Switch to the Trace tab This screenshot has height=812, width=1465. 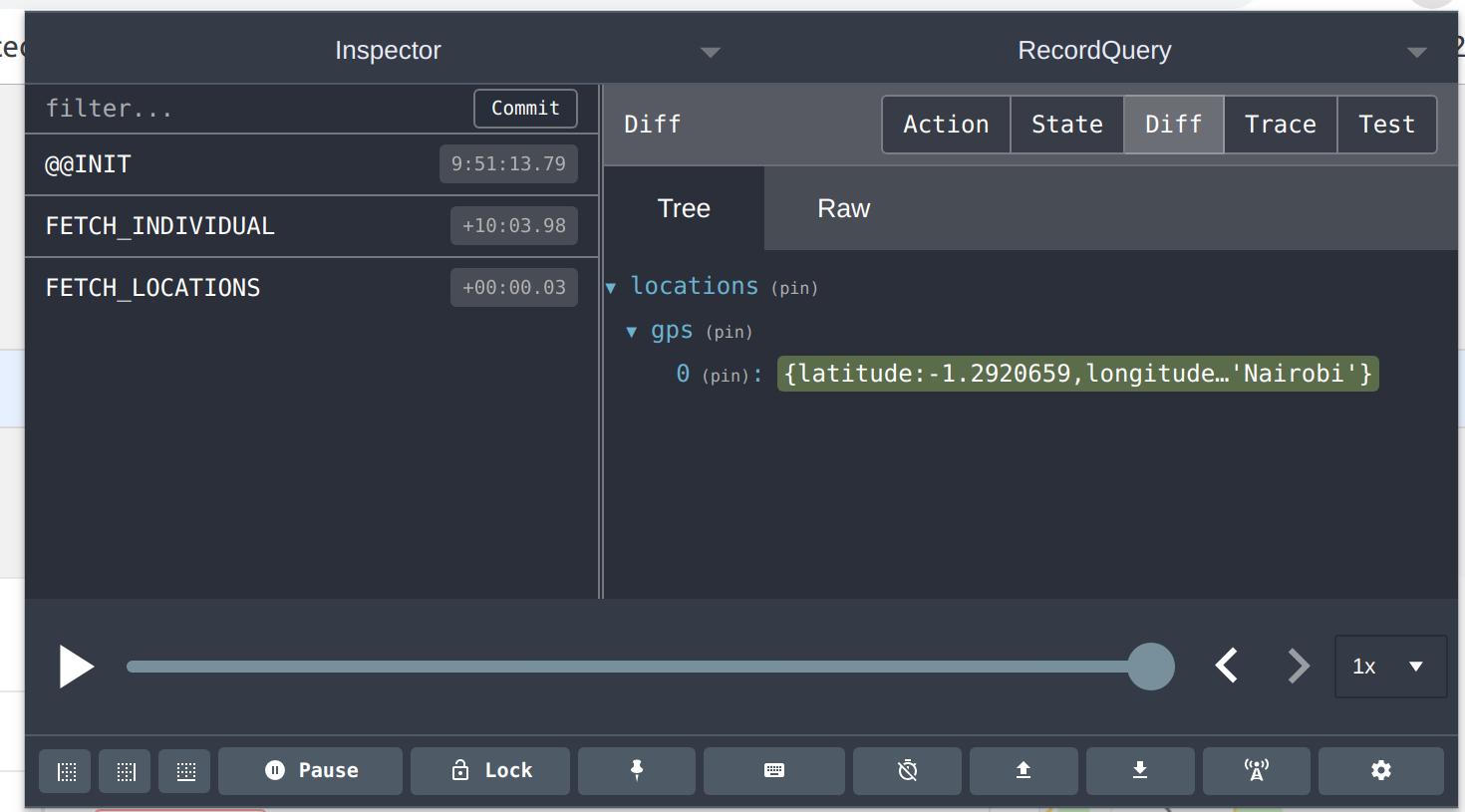point(1281,124)
